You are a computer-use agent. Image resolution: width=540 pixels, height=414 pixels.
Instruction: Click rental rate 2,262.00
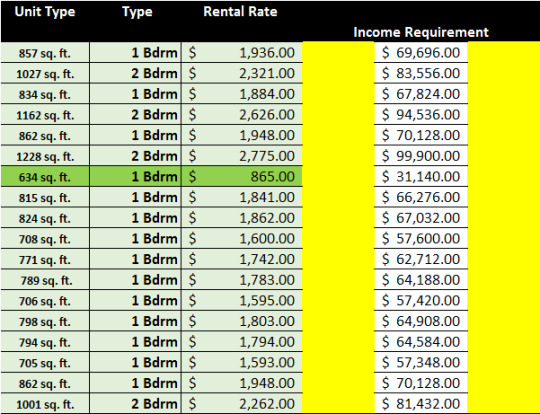tap(242, 404)
